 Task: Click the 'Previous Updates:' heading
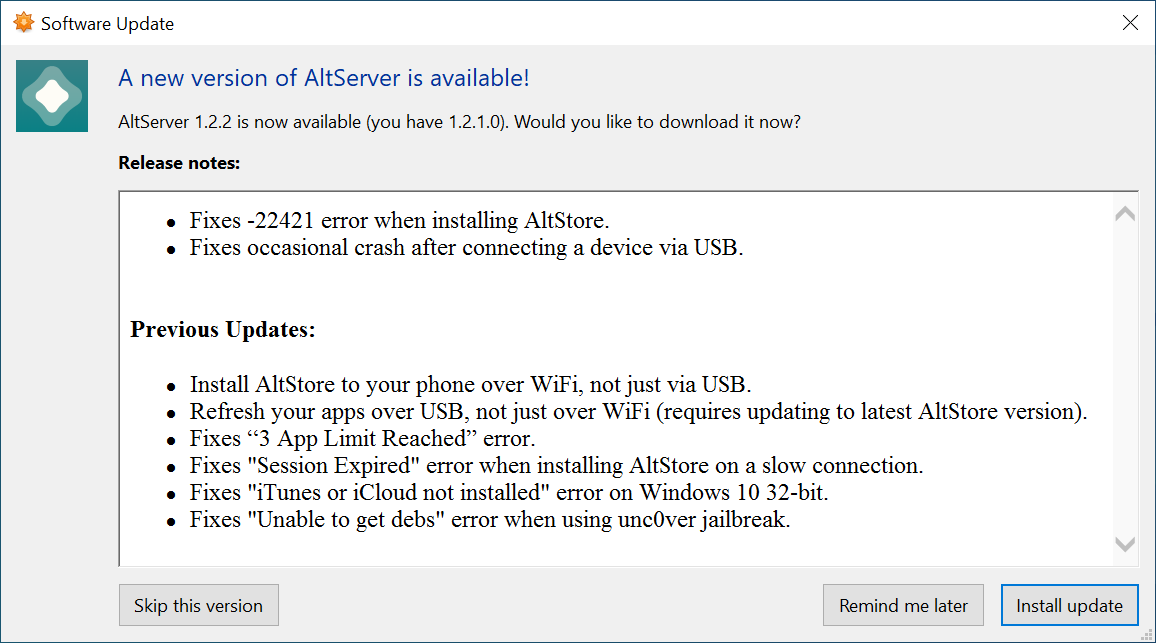(x=223, y=330)
